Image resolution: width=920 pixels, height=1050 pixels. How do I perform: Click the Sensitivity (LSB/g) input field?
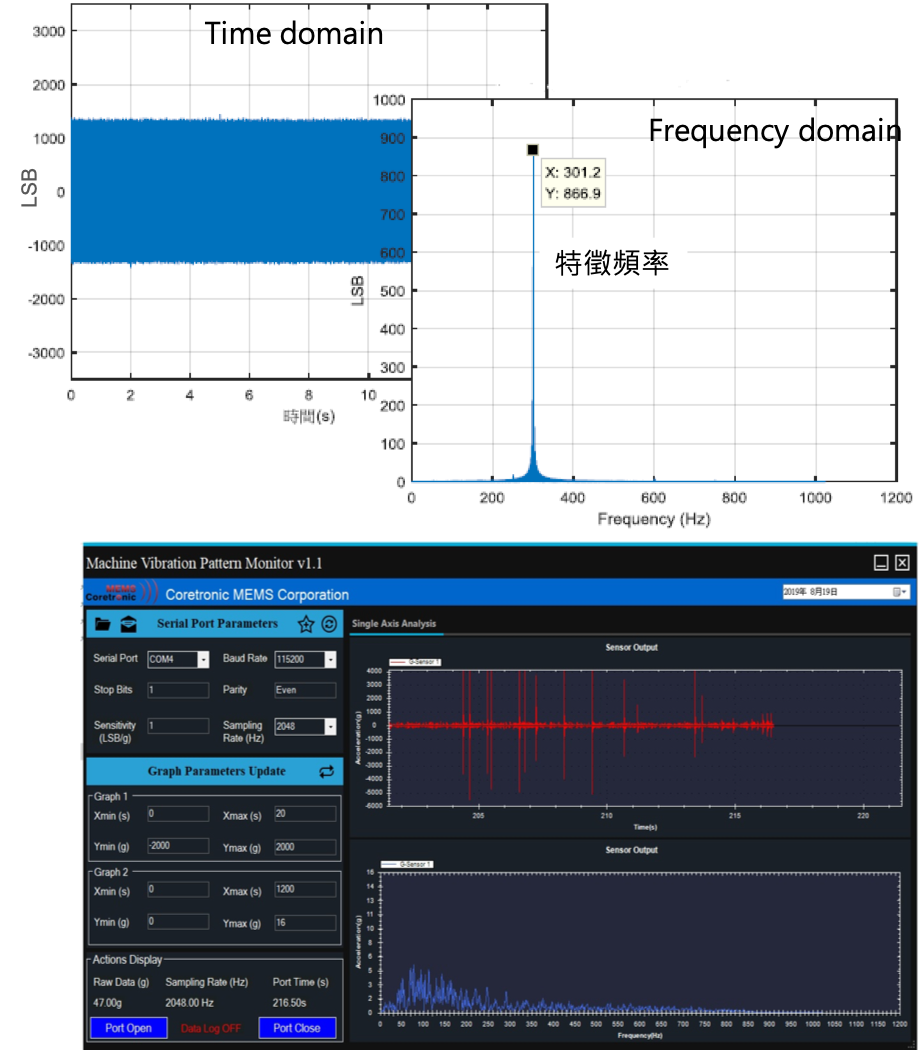(178, 726)
